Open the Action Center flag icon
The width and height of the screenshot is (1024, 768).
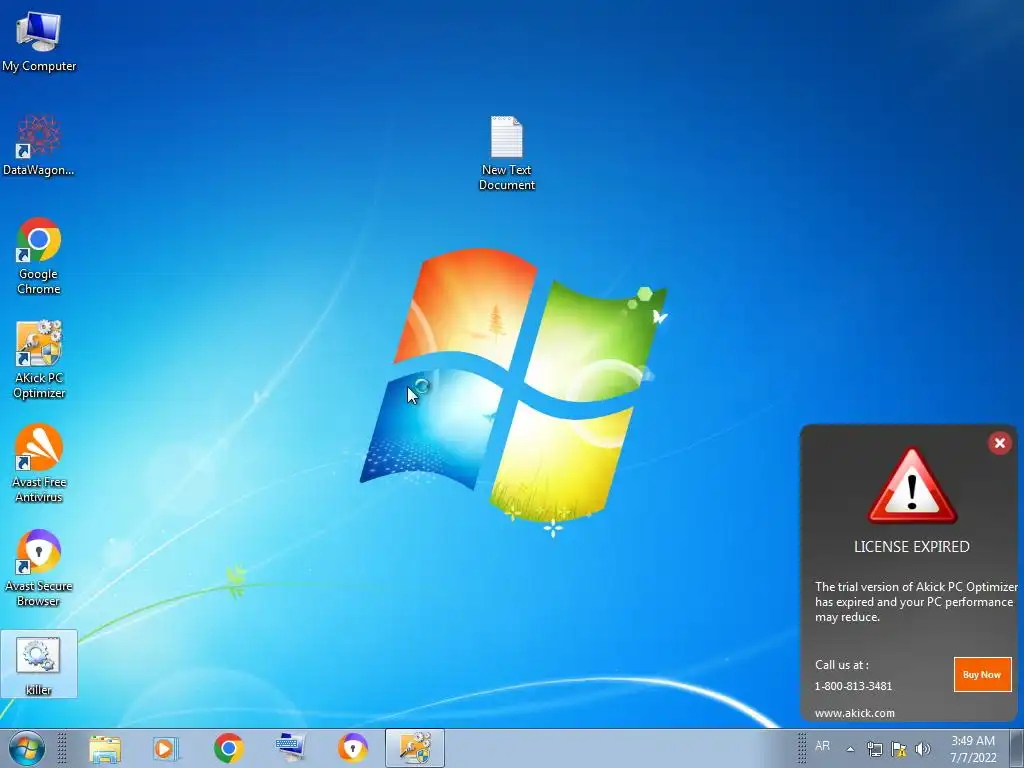(x=899, y=749)
